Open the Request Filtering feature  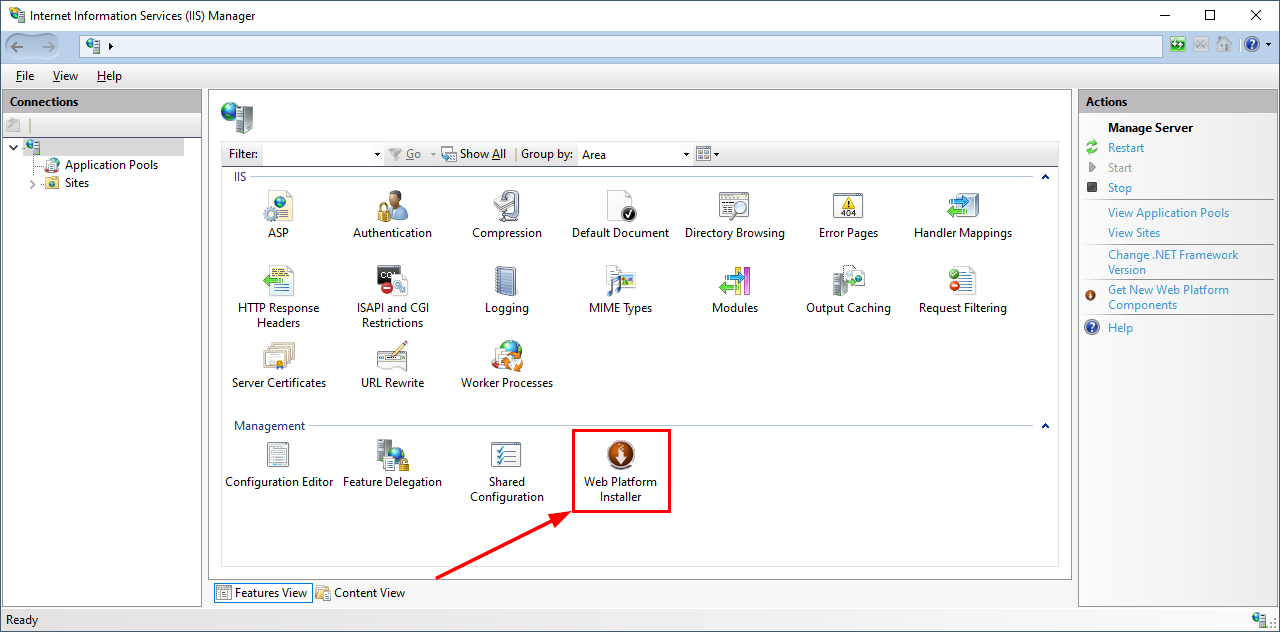(962, 291)
